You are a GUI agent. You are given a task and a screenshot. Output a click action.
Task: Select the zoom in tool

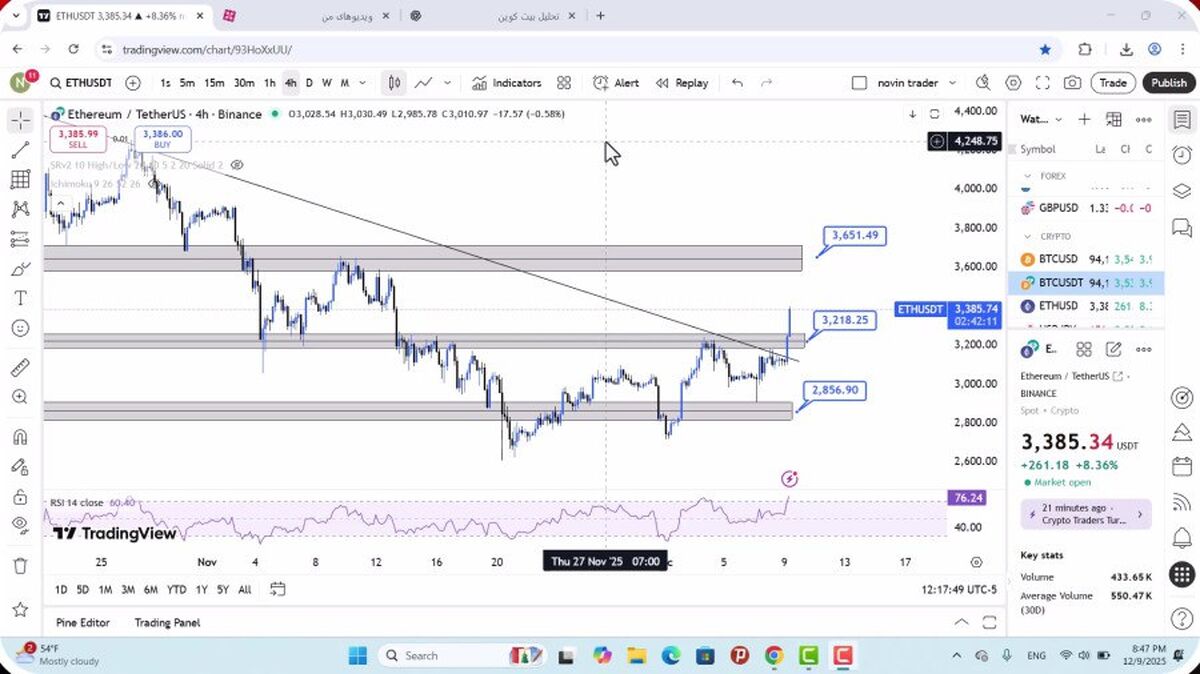click(20, 397)
